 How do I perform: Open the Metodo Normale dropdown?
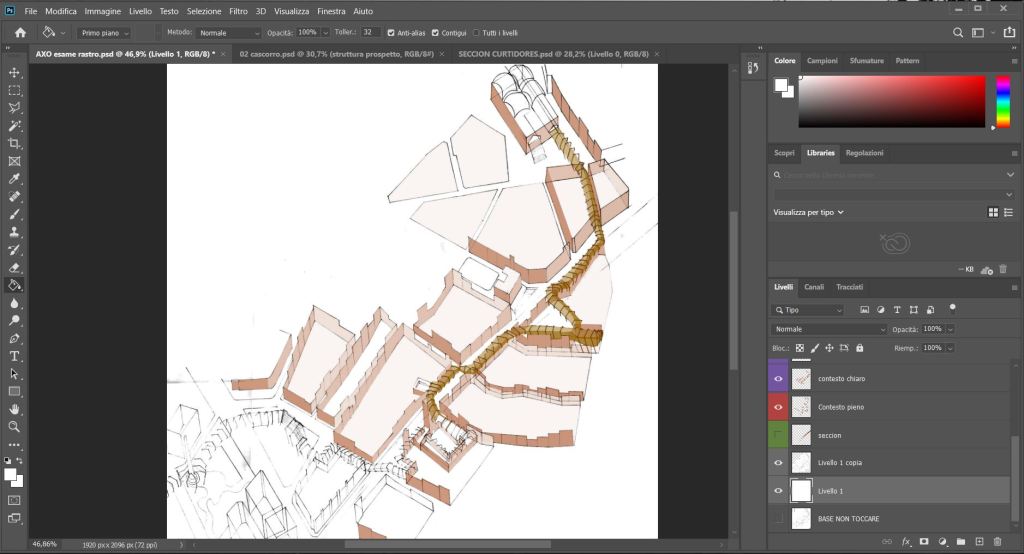click(229, 33)
